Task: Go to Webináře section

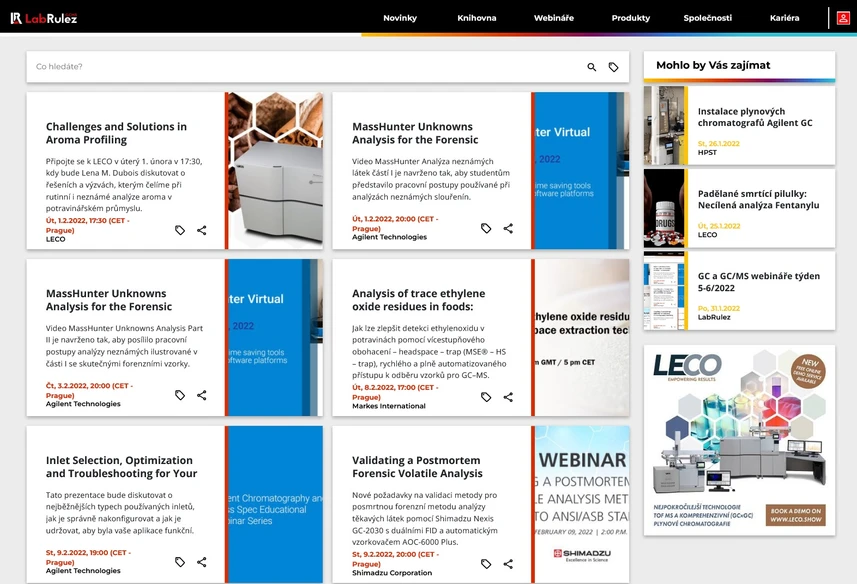Action: pyautogui.click(x=554, y=18)
